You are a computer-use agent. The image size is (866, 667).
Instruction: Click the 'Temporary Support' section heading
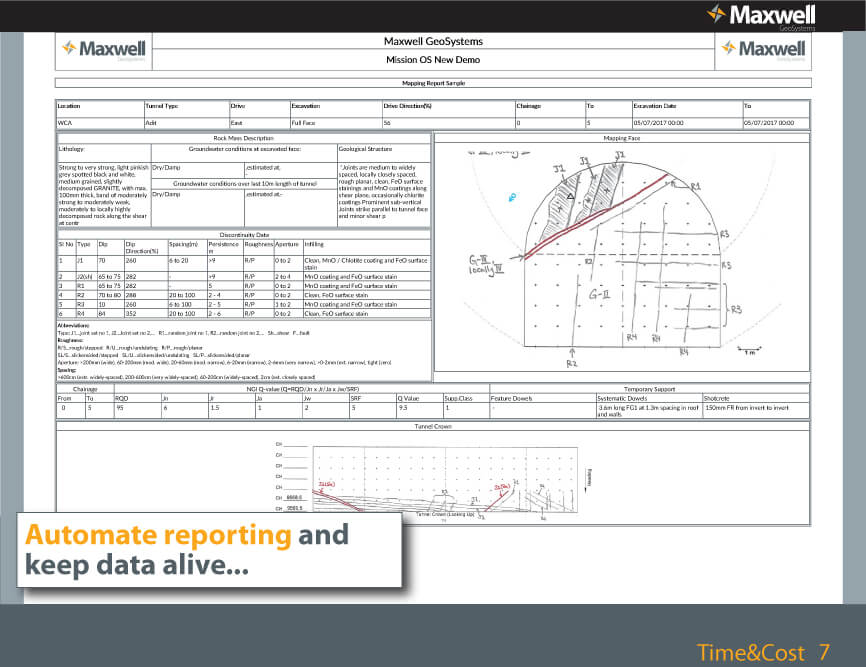click(x=649, y=389)
